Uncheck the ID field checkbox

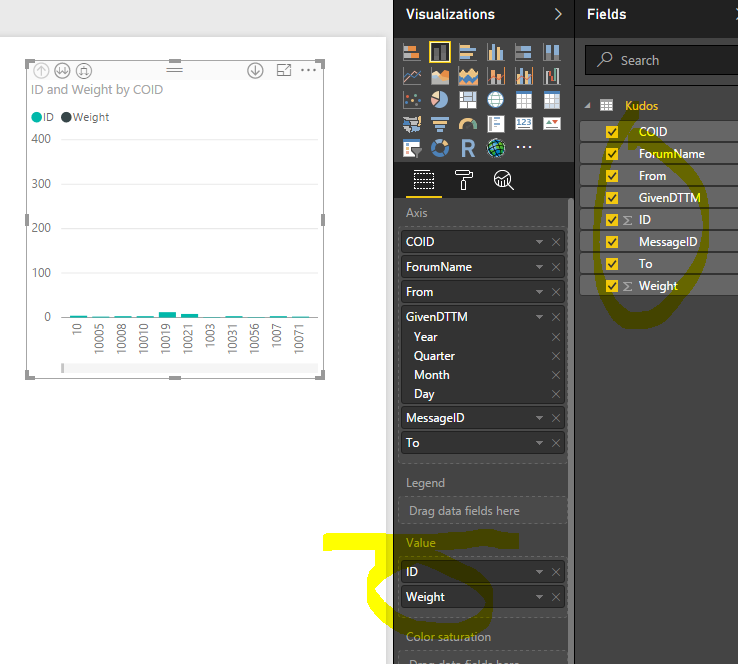[611, 220]
